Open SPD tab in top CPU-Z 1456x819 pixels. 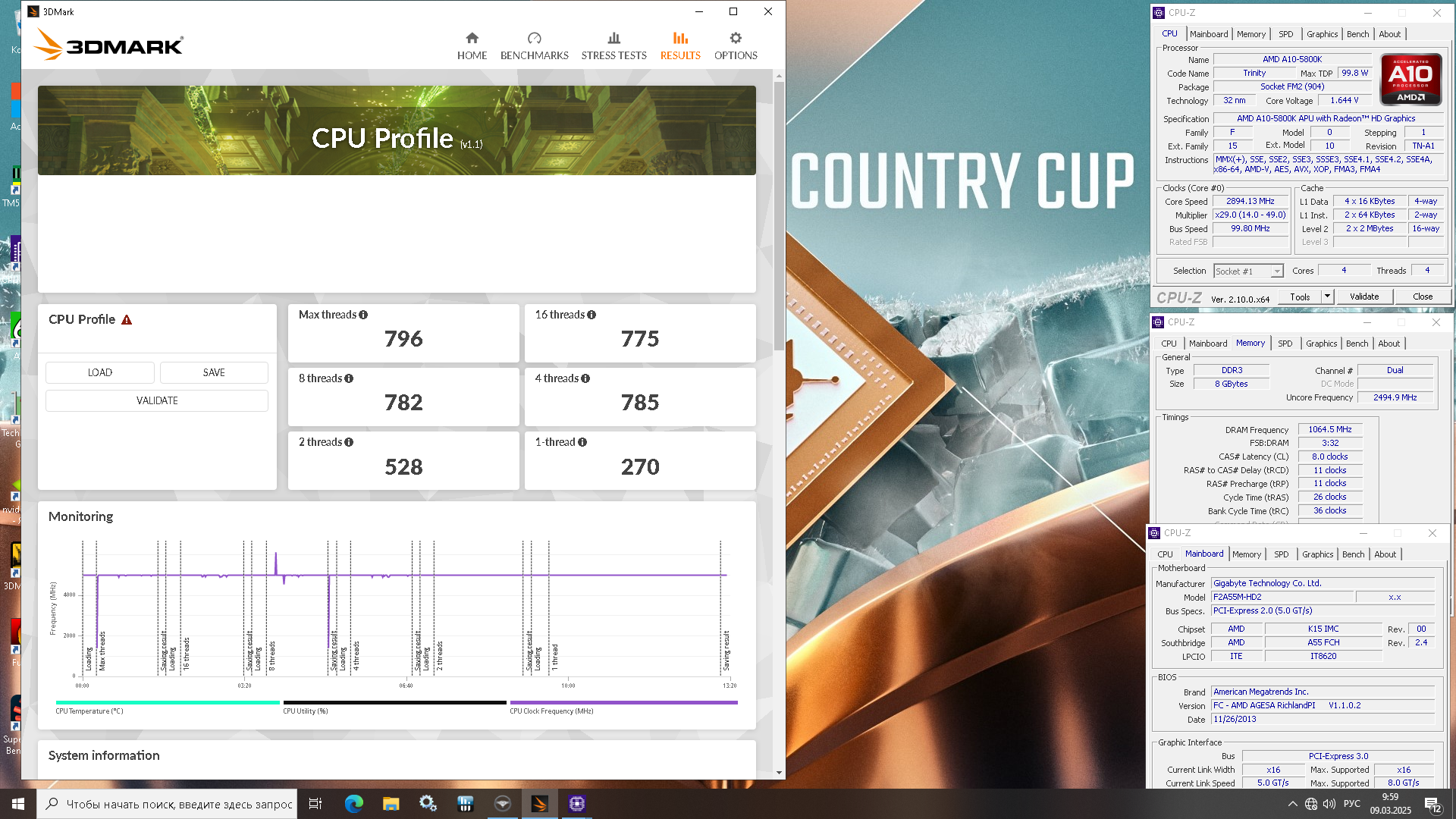point(1286,34)
